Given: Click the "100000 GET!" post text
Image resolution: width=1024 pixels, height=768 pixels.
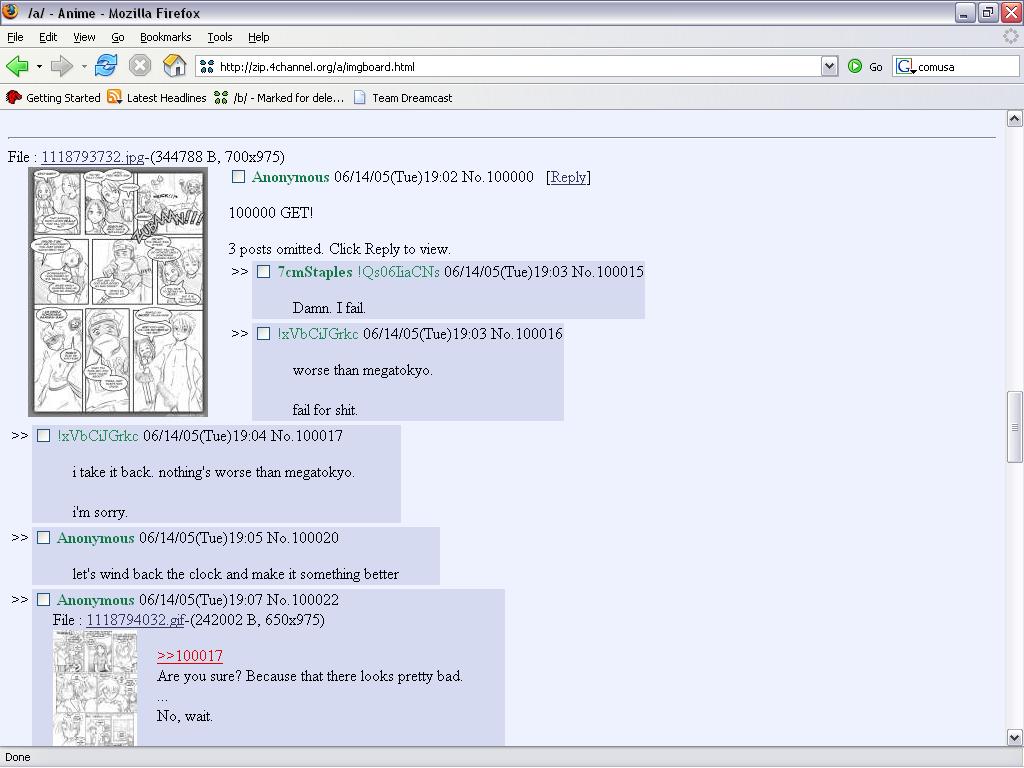Looking at the screenshot, I should click(x=271, y=213).
